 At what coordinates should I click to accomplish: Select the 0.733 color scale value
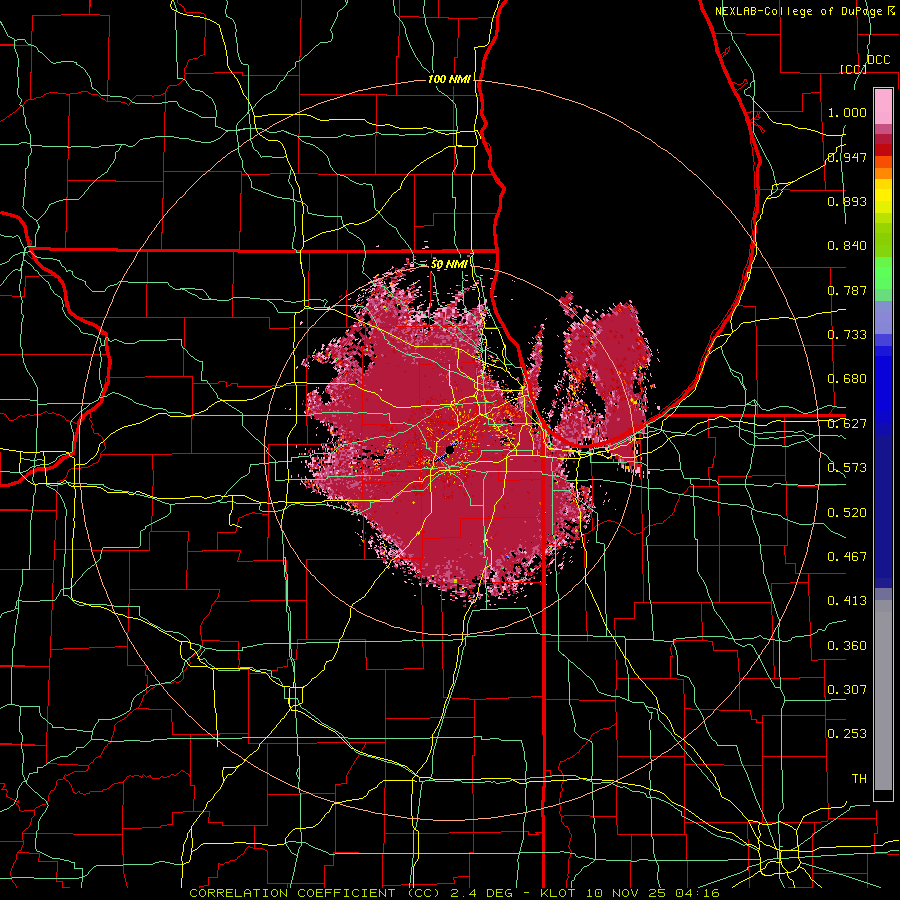click(847, 335)
